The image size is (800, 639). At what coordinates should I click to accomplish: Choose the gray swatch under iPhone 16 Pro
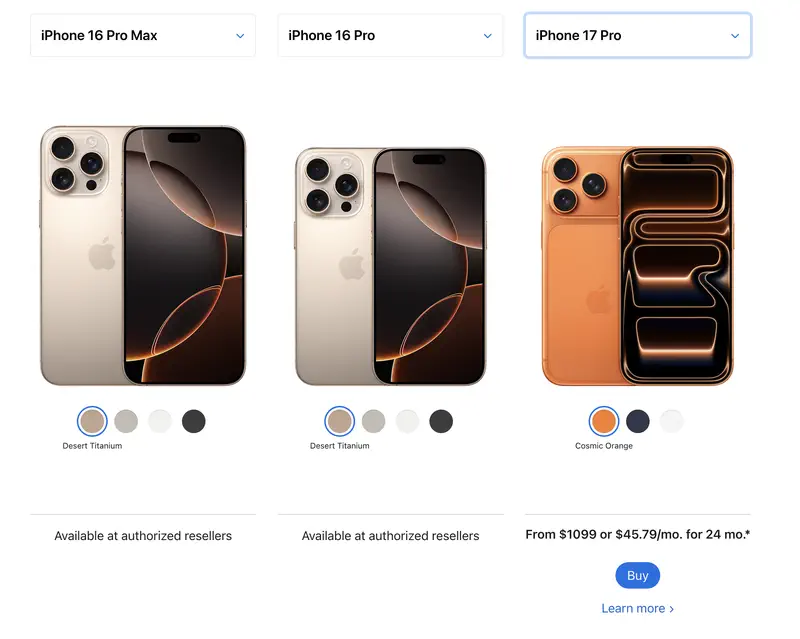(x=373, y=421)
